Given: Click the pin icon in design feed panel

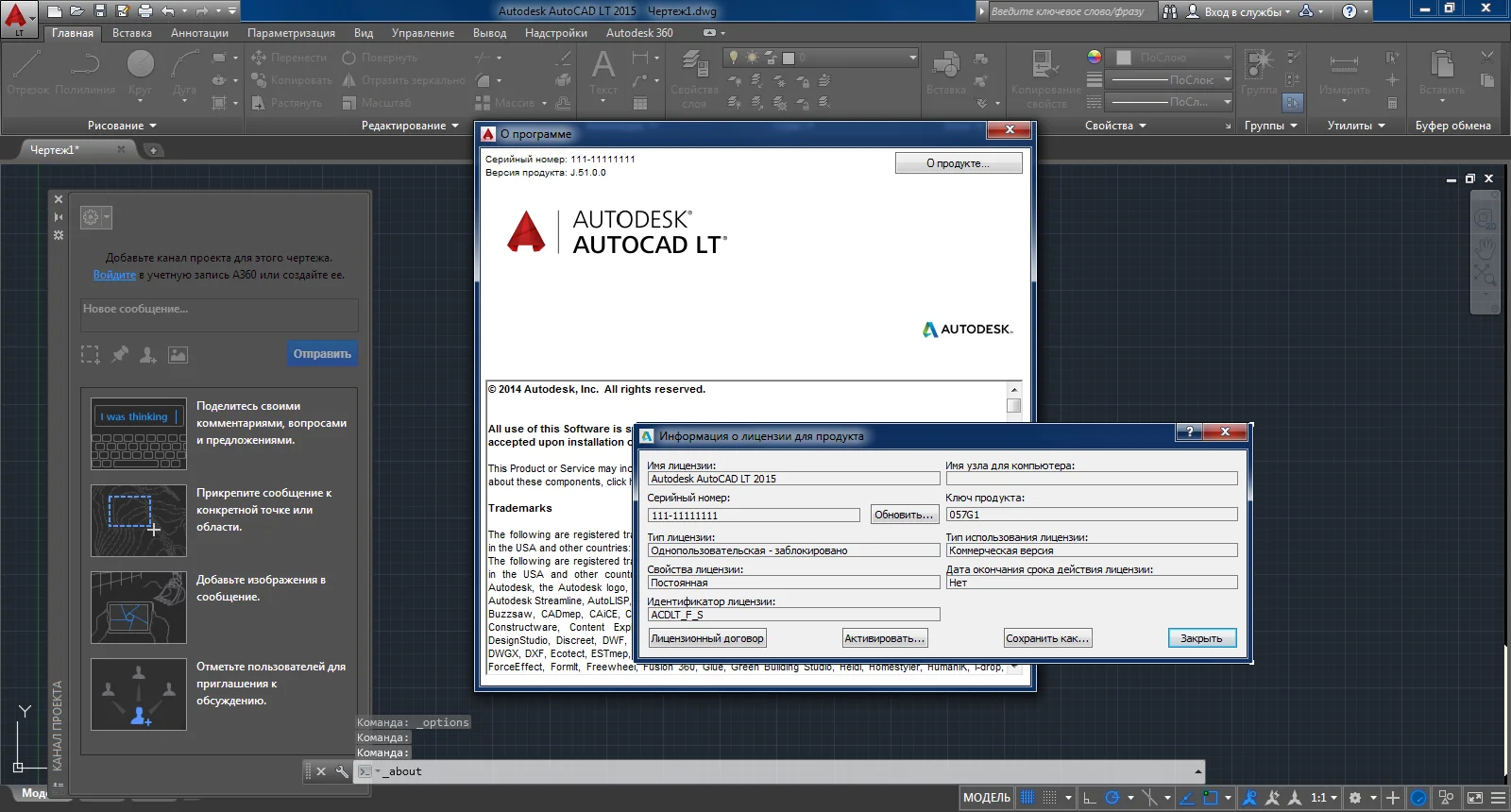Looking at the screenshot, I should click(120, 354).
